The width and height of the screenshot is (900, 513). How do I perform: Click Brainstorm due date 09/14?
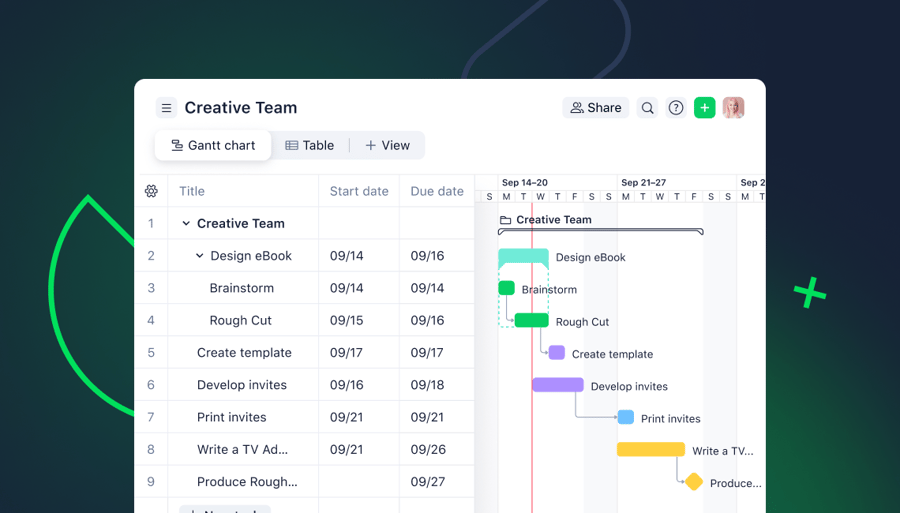(427, 288)
